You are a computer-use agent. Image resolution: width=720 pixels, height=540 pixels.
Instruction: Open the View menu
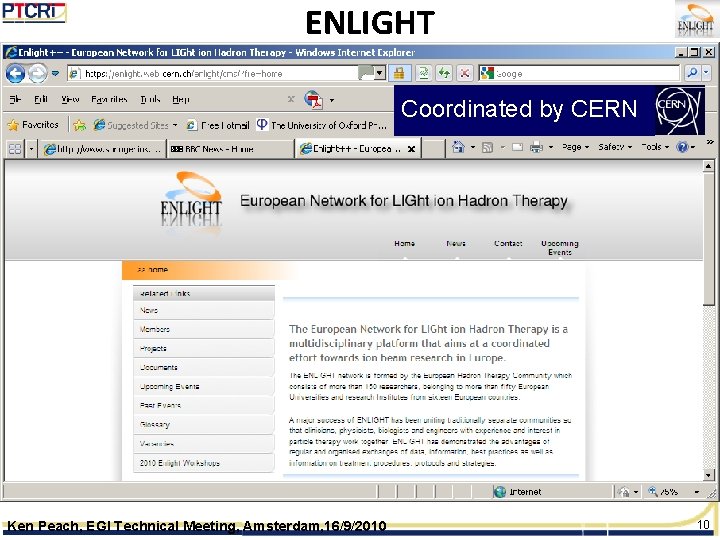pyautogui.click(x=70, y=99)
